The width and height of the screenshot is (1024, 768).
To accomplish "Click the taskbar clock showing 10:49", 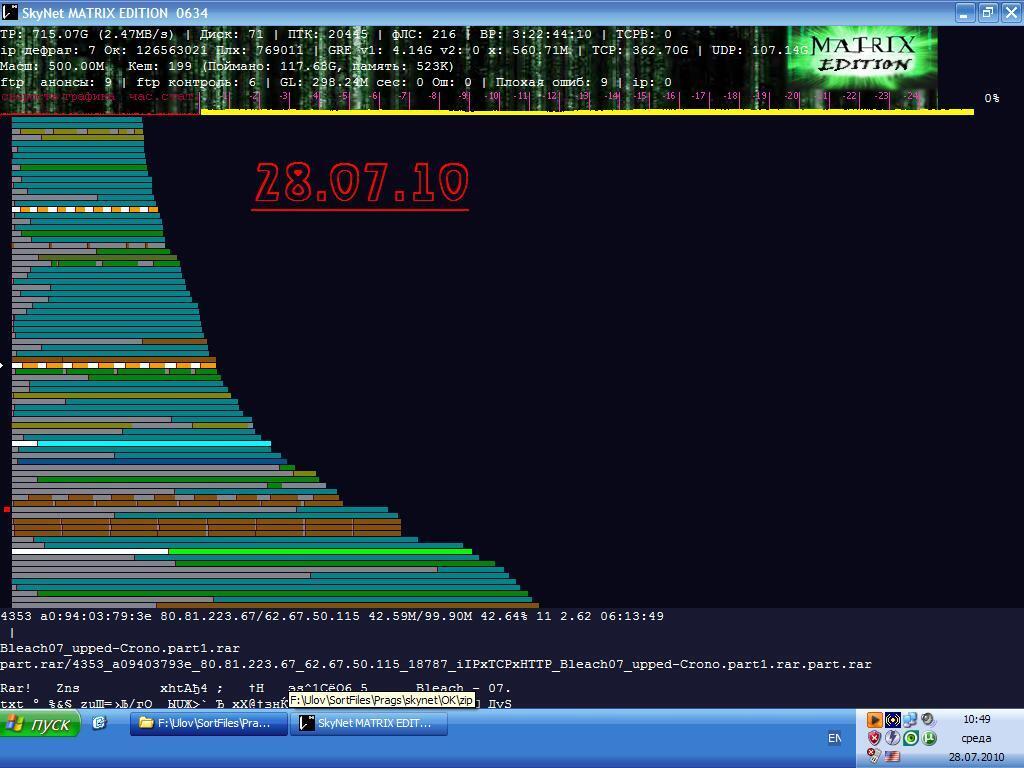I will (976, 719).
